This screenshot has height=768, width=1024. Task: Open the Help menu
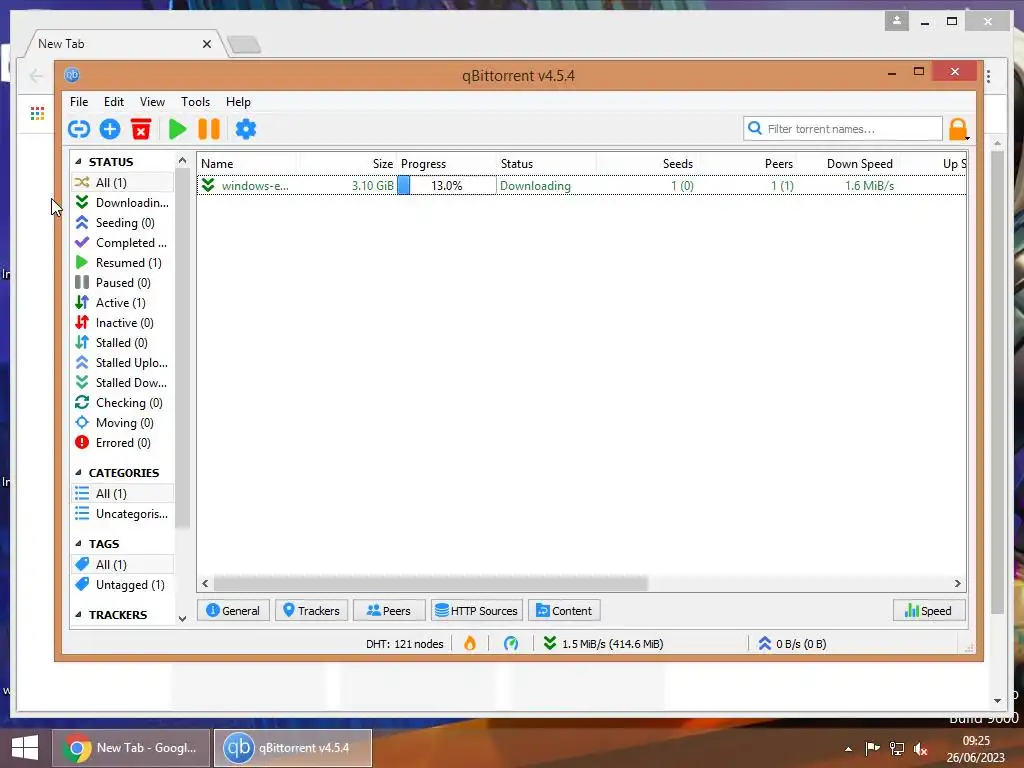pyautogui.click(x=238, y=102)
